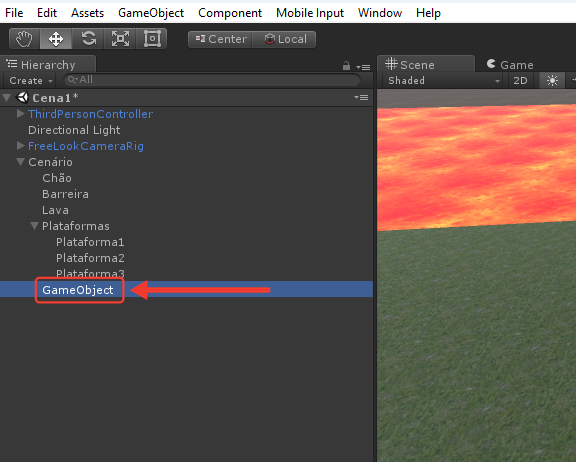Open the Create dropdown in Hierarchy
The width and height of the screenshot is (576, 462).
coord(31,80)
